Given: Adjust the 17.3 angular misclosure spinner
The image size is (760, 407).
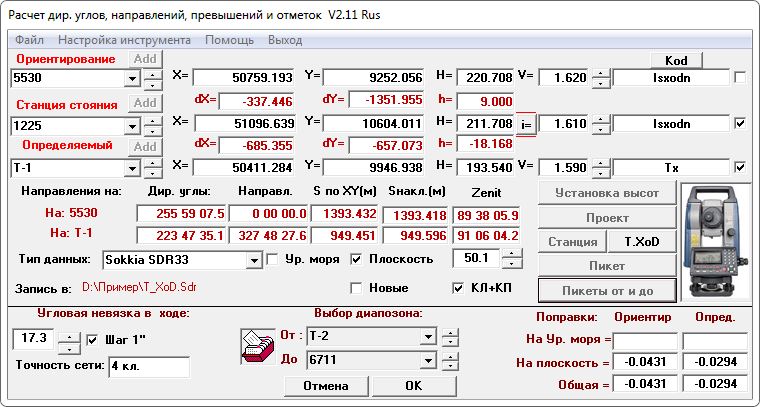Looking at the screenshot, I should click(x=69, y=341).
